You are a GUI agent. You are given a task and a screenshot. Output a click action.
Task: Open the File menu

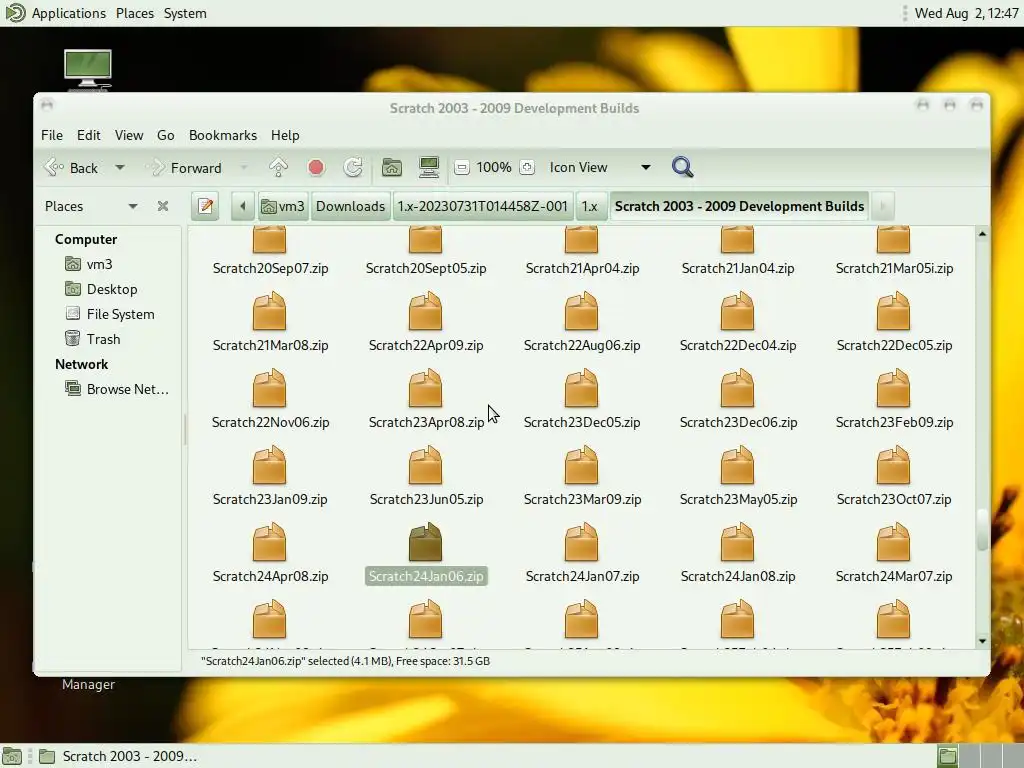[52, 135]
